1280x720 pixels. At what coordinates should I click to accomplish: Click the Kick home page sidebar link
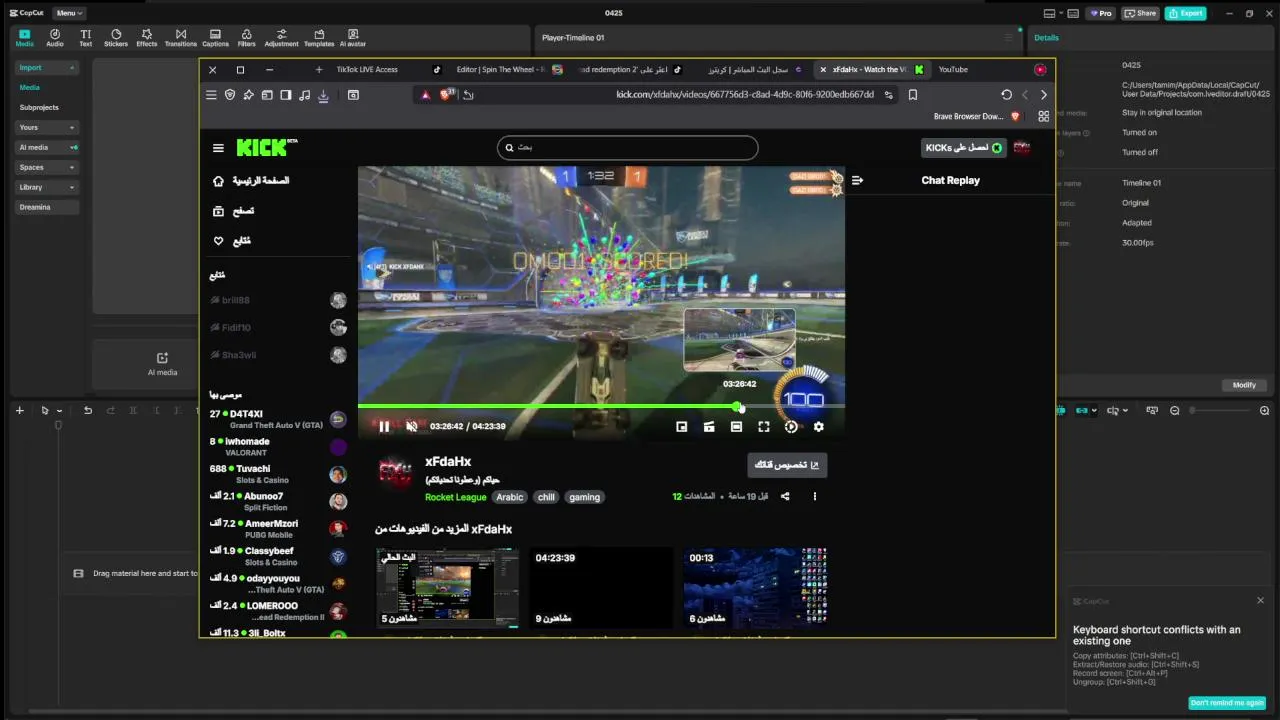point(251,181)
